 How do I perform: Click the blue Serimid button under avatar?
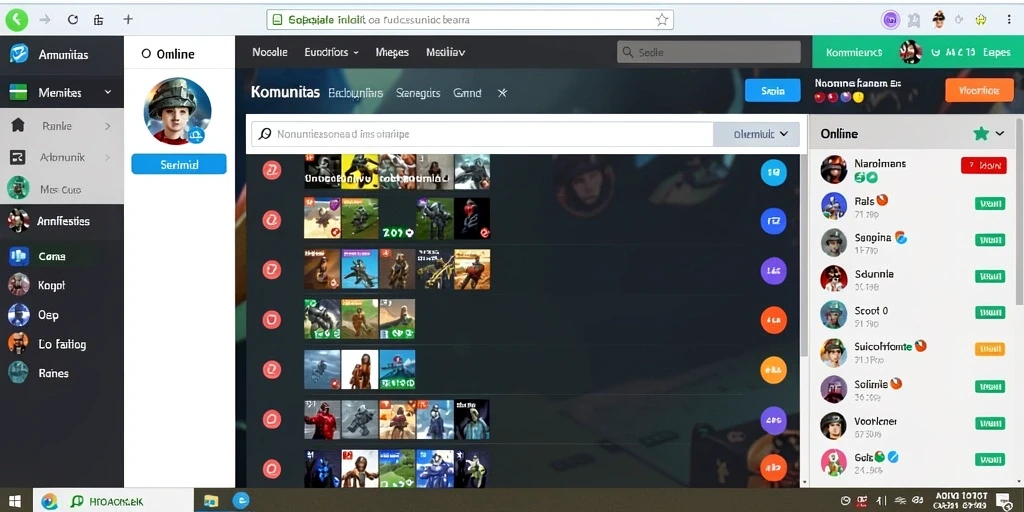click(x=179, y=165)
